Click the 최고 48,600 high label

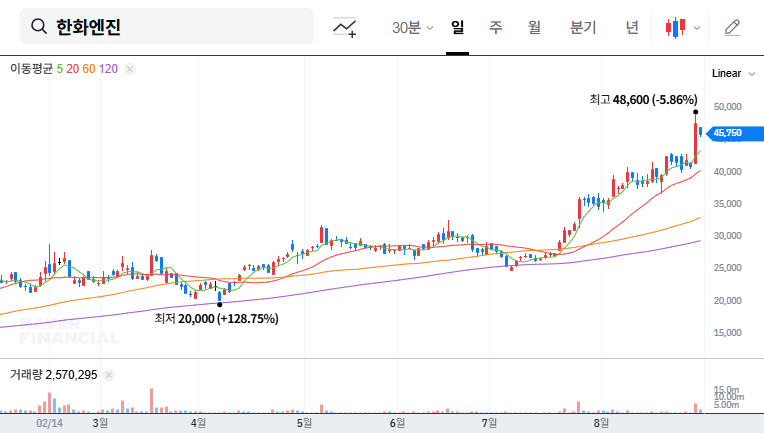643,100
